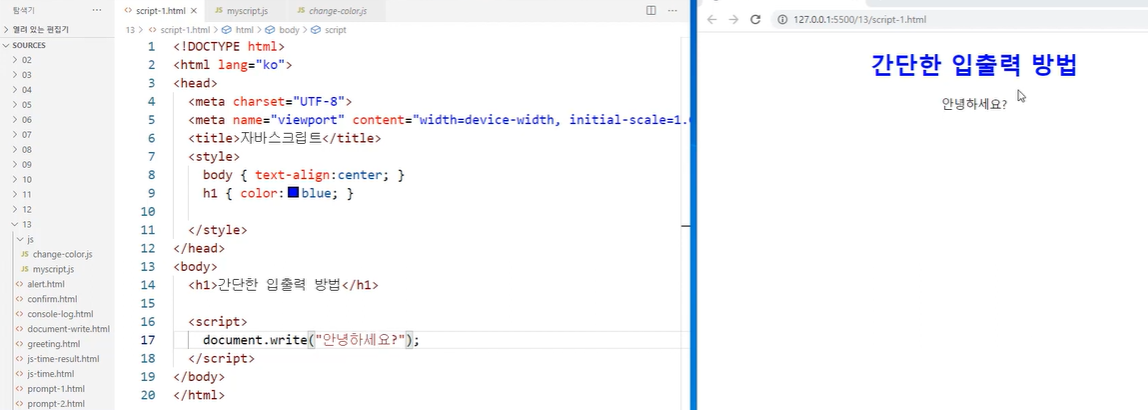Close the script-1.html tab
Screen dimensions: 1148x410
click(x=194, y=11)
